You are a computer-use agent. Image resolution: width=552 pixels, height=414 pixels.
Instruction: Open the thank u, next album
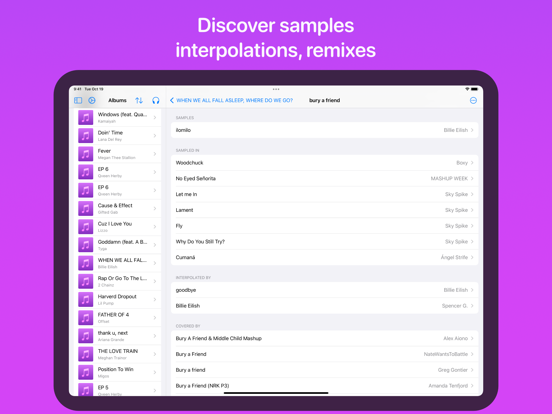click(x=118, y=336)
